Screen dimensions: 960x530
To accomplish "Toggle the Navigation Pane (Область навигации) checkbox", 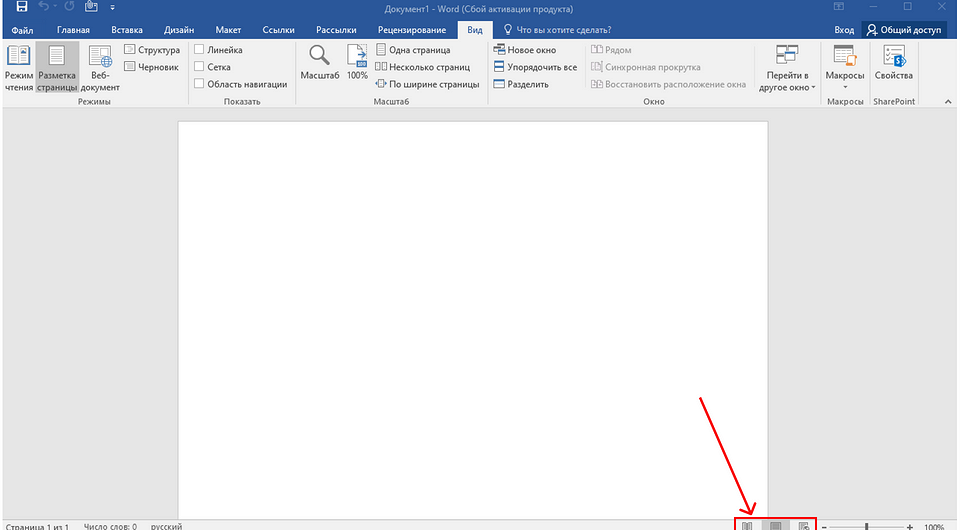I will 200,84.
